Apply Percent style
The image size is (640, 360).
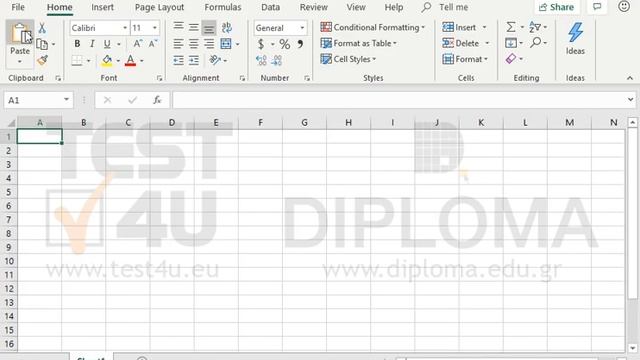click(285, 44)
